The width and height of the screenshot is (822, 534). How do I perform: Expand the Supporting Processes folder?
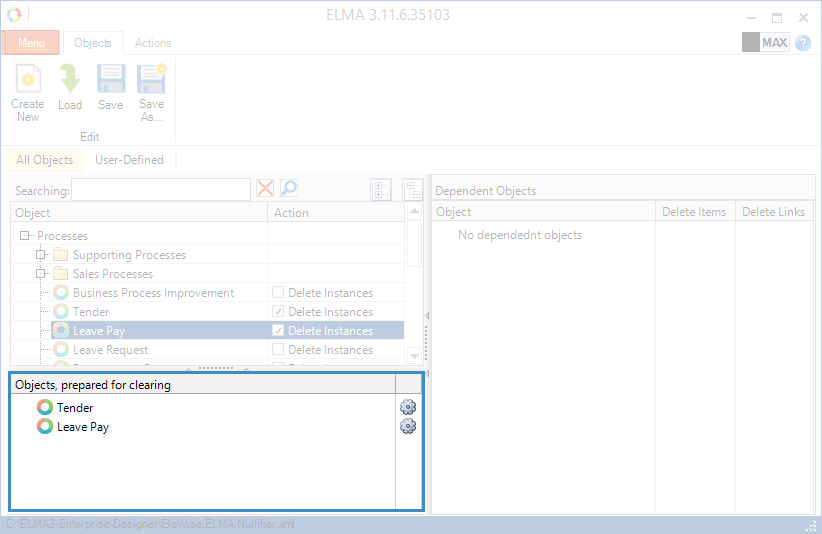(x=41, y=255)
